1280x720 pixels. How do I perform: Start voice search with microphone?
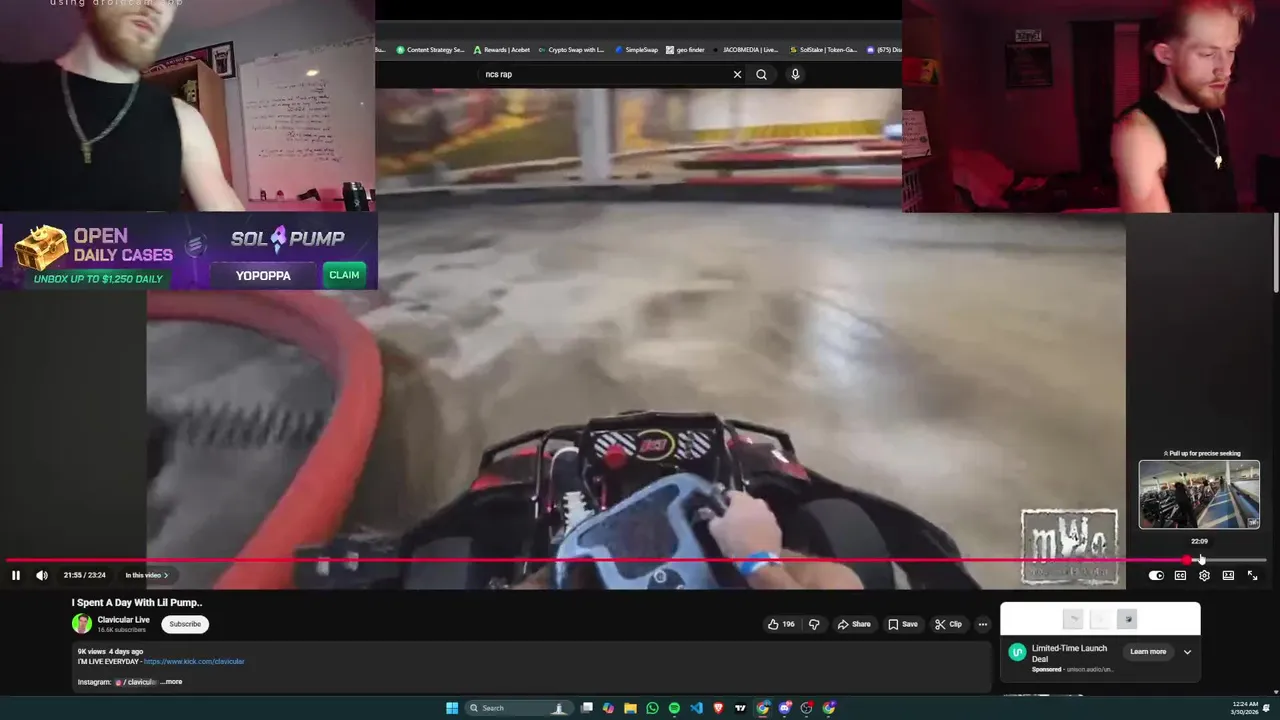pyautogui.click(x=795, y=74)
